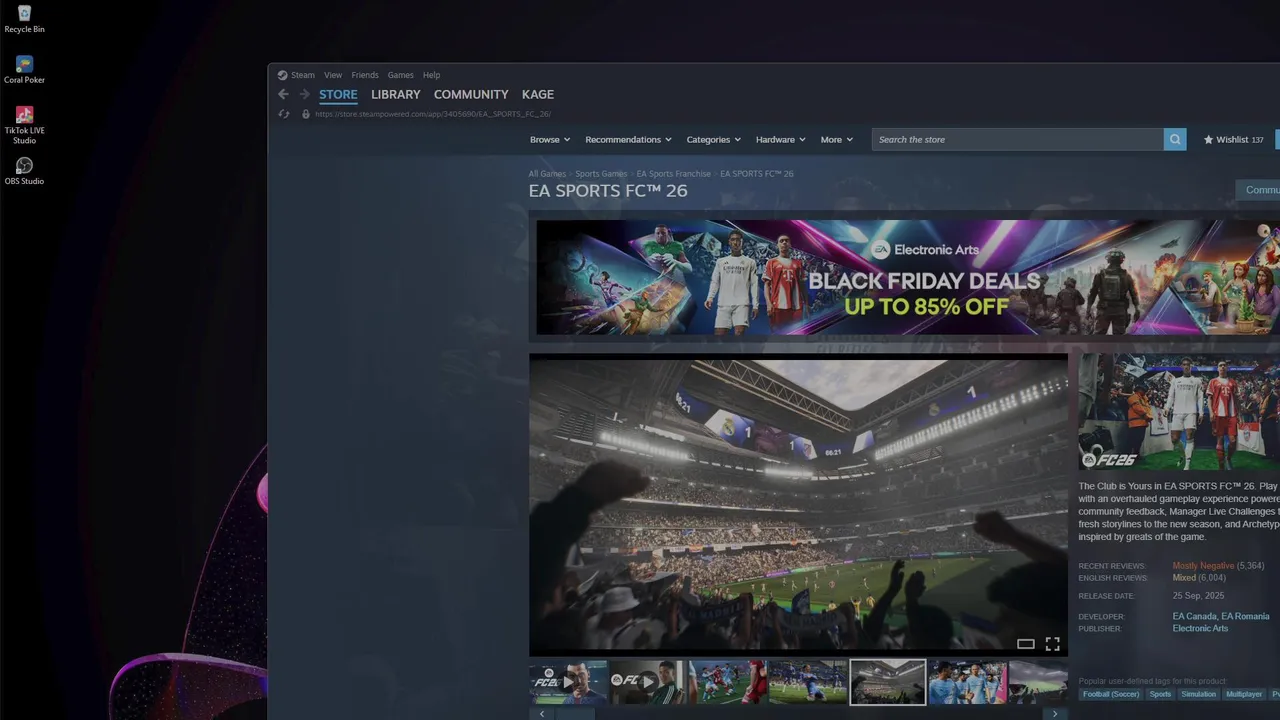Click the Mostly Negative recent reviews link
The image size is (1280, 720).
[x=1203, y=566]
